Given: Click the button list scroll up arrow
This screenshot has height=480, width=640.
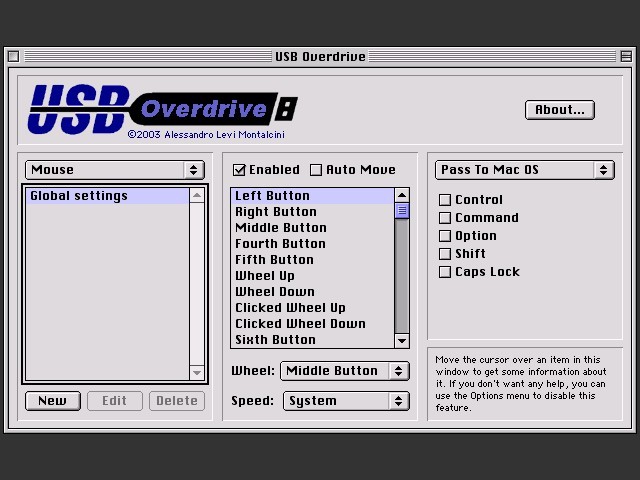Looking at the screenshot, I should coord(402,196).
